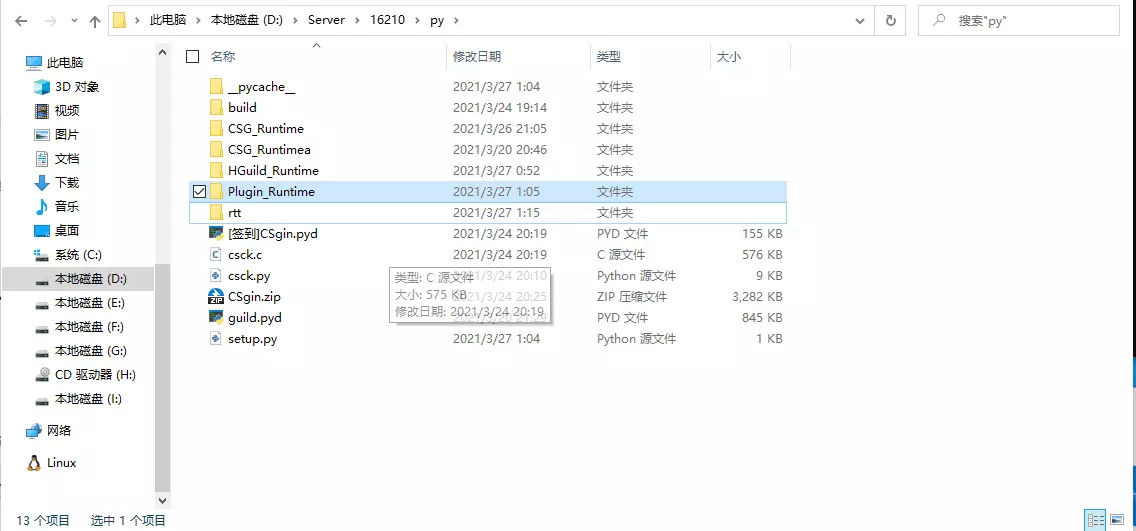Switch to large icons view
Viewport: 1136px width, 531px height.
(1116, 519)
